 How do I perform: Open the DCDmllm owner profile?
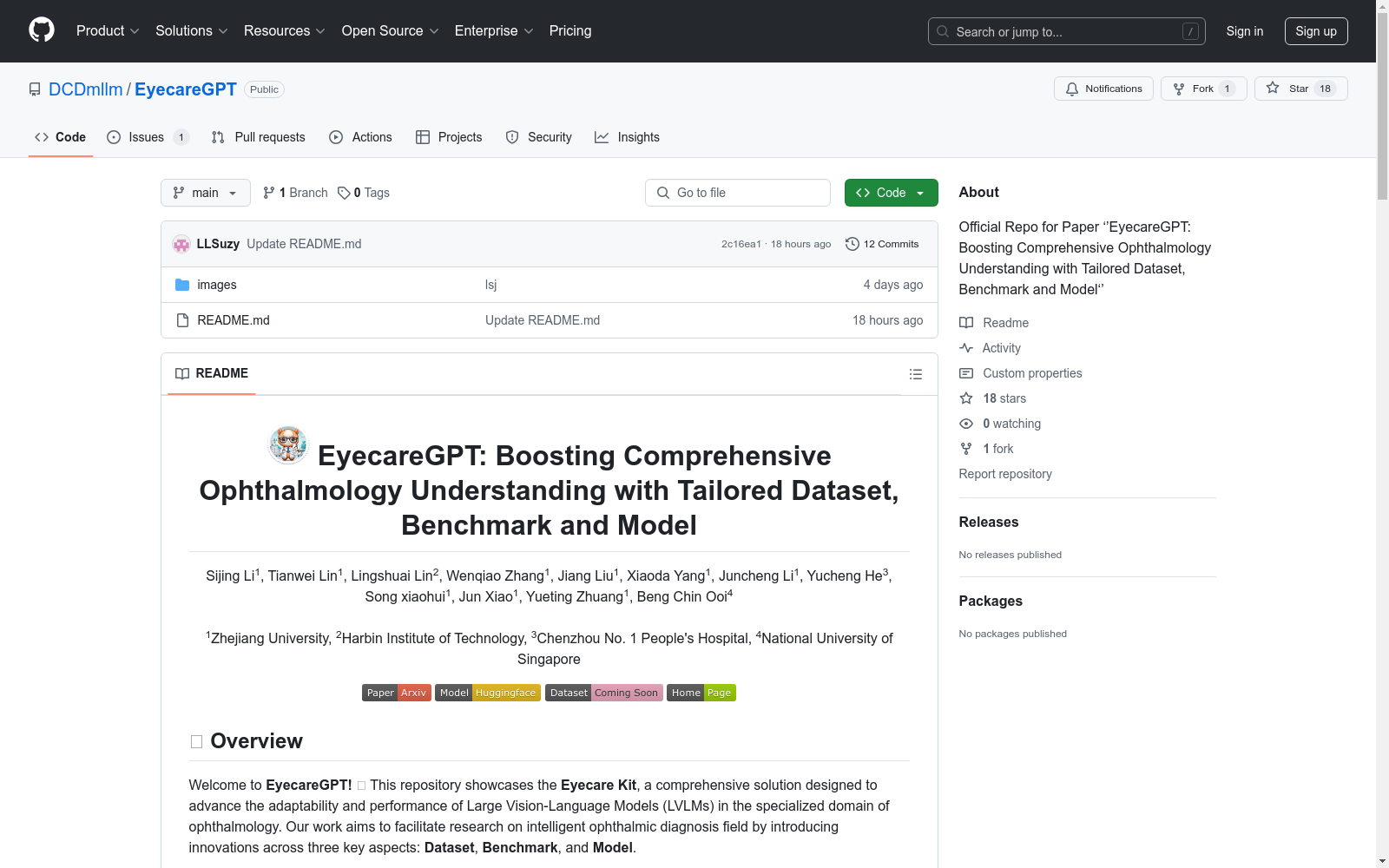click(86, 89)
